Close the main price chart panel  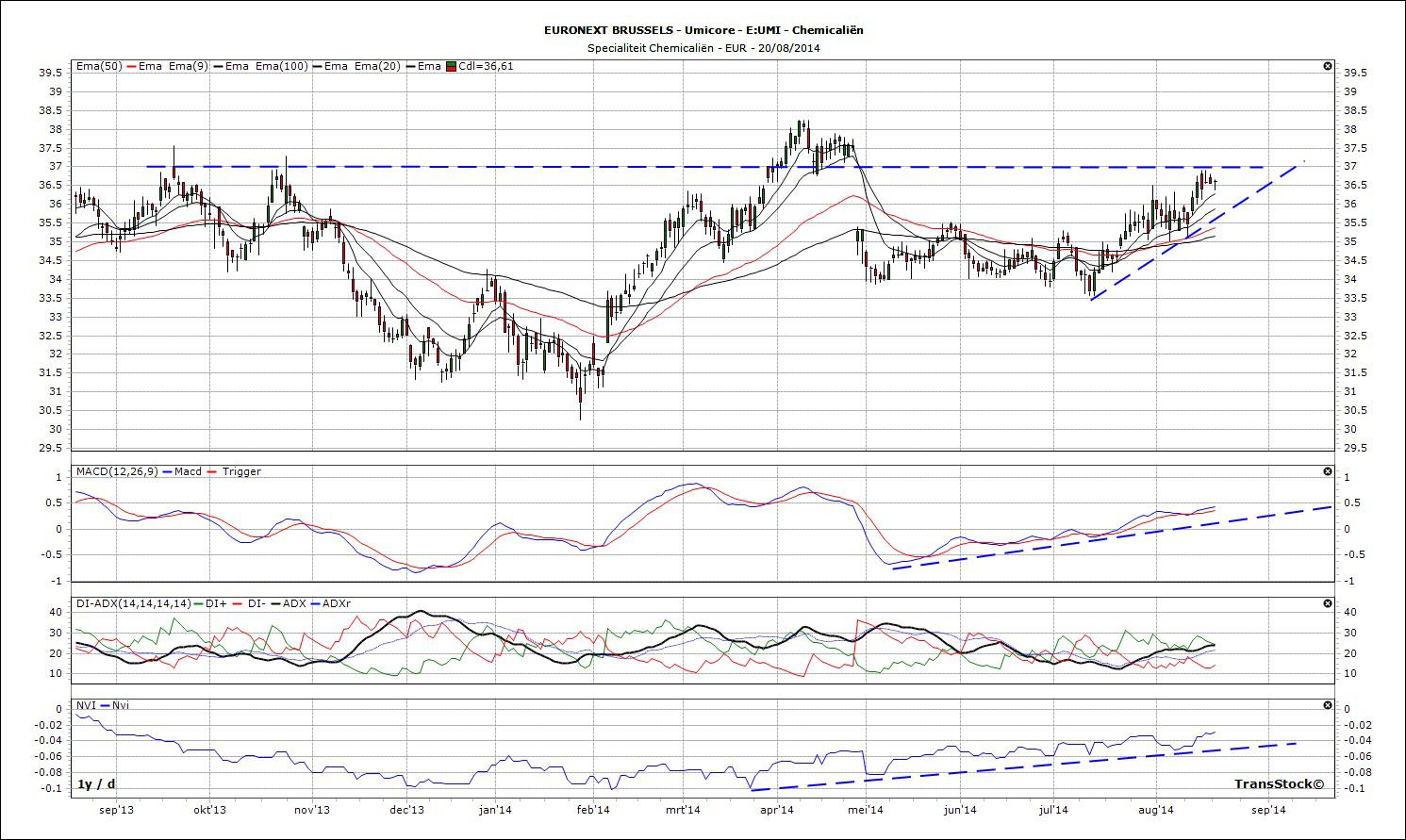[x=1328, y=66]
